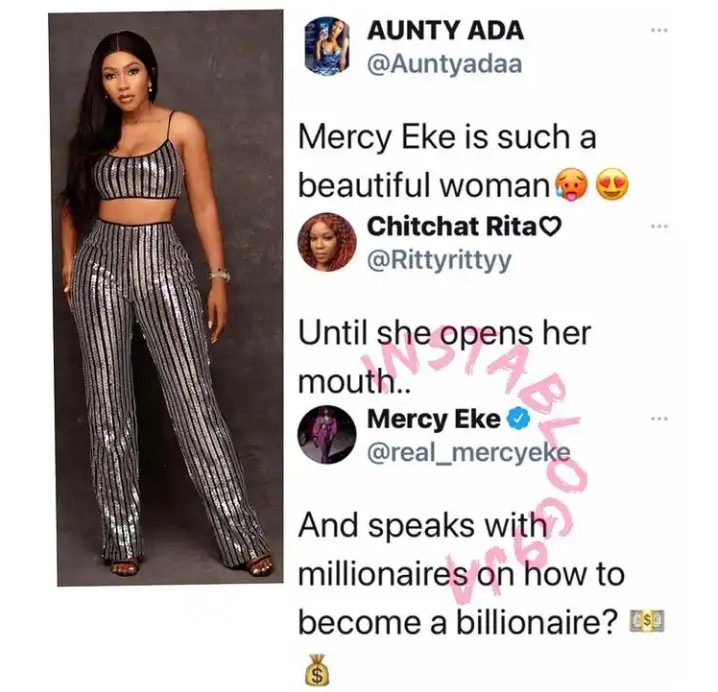
Task: Click the tweet text 'Until she opens her mouth'
Action: 444,357
